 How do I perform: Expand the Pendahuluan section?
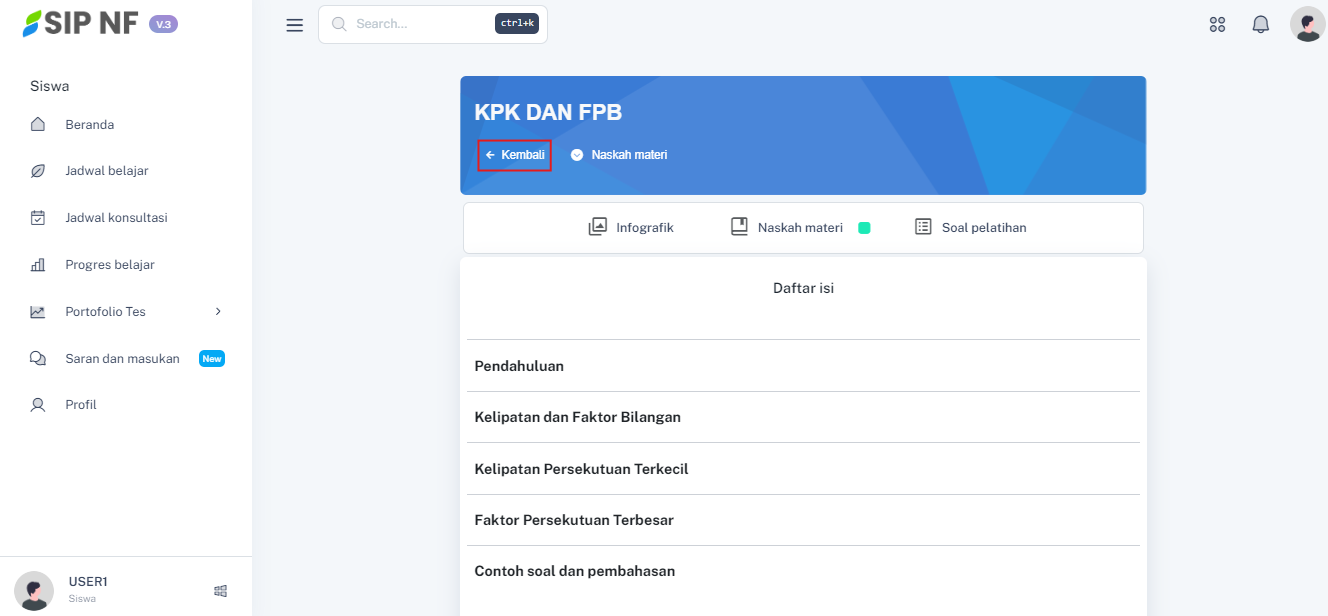(x=519, y=366)
